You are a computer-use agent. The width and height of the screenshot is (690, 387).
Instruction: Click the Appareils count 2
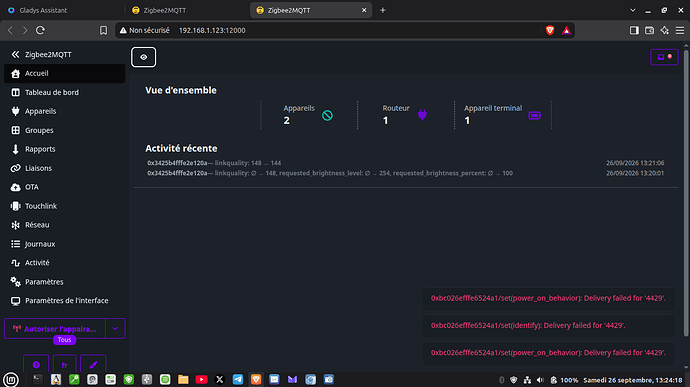pos(286,121)
